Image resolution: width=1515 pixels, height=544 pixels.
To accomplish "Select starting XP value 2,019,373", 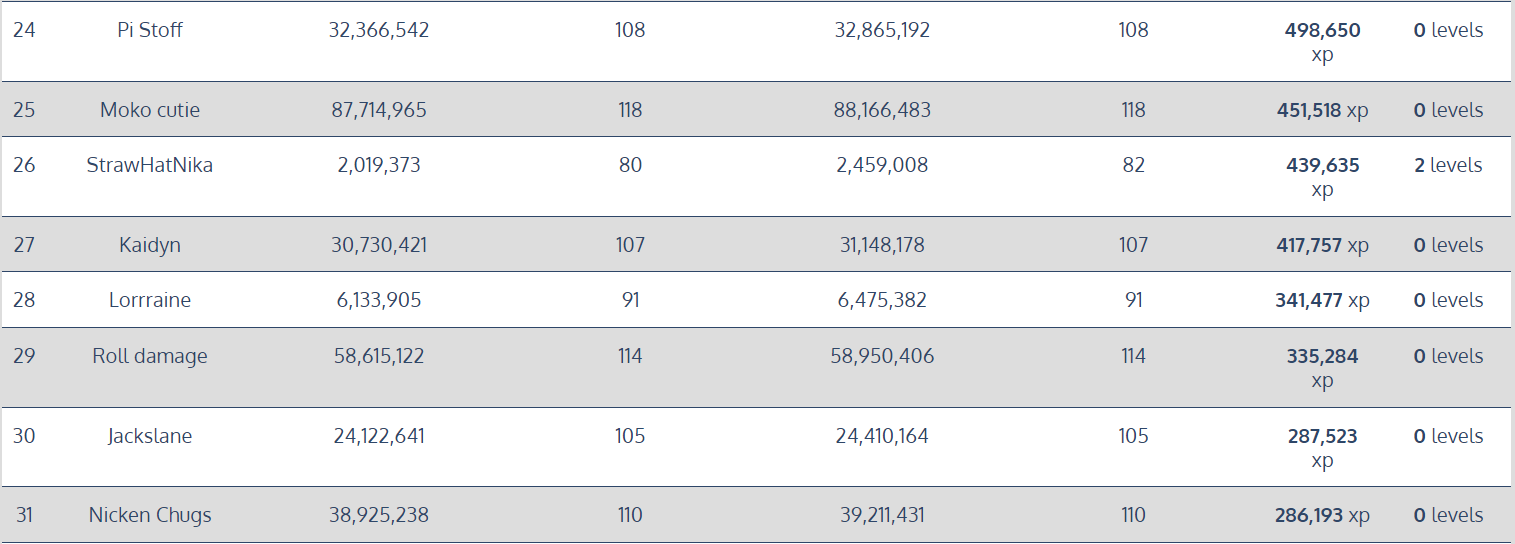I will pos(379,165).
